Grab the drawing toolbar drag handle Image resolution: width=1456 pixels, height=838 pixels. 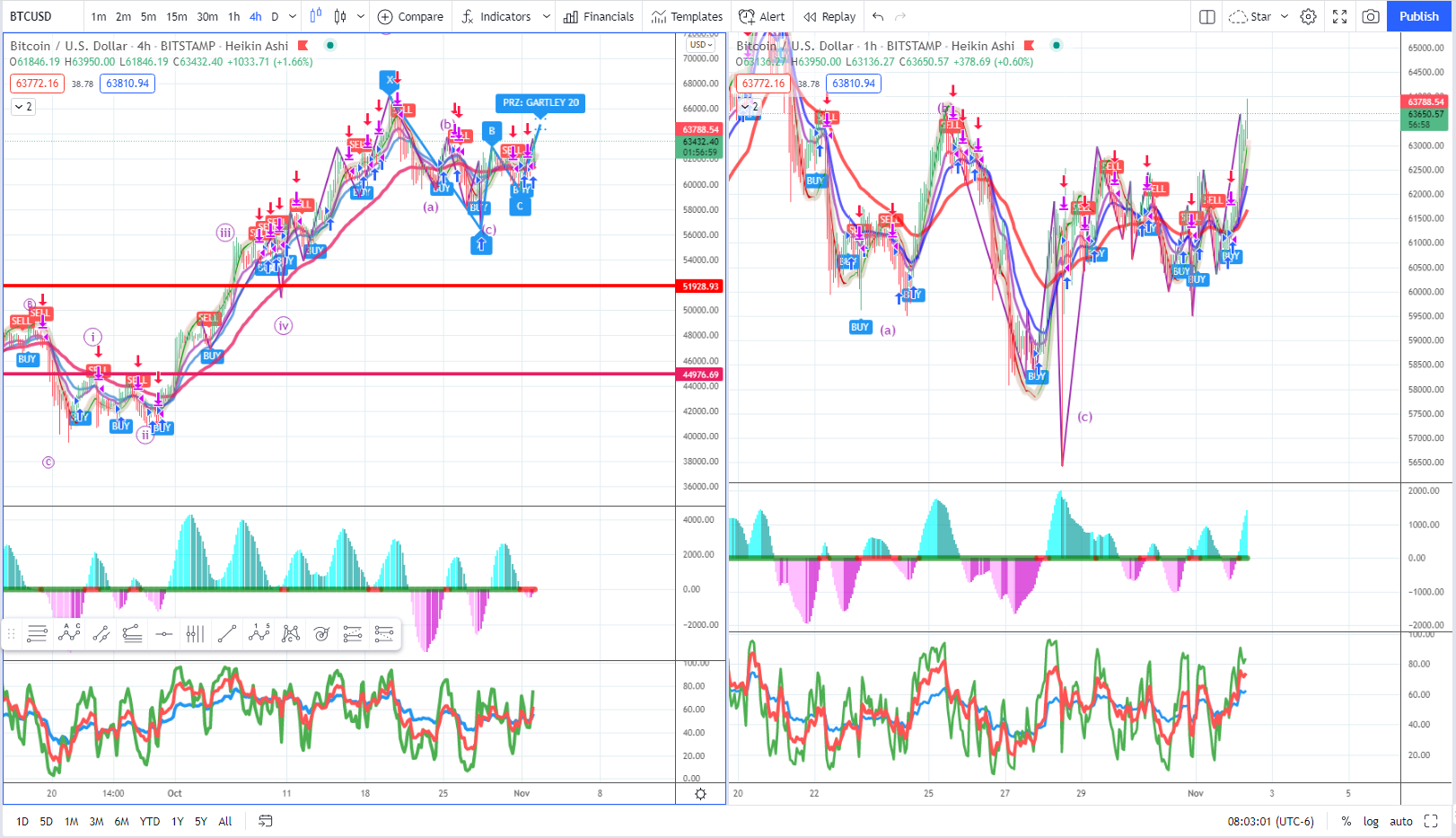click(11, 634)
